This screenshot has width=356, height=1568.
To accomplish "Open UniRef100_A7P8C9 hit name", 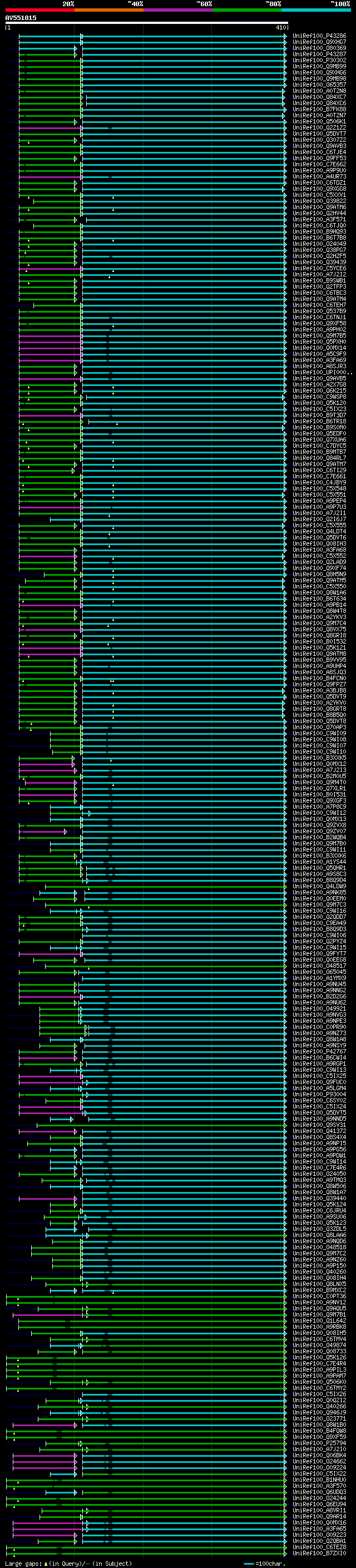I will coord(319,807).
